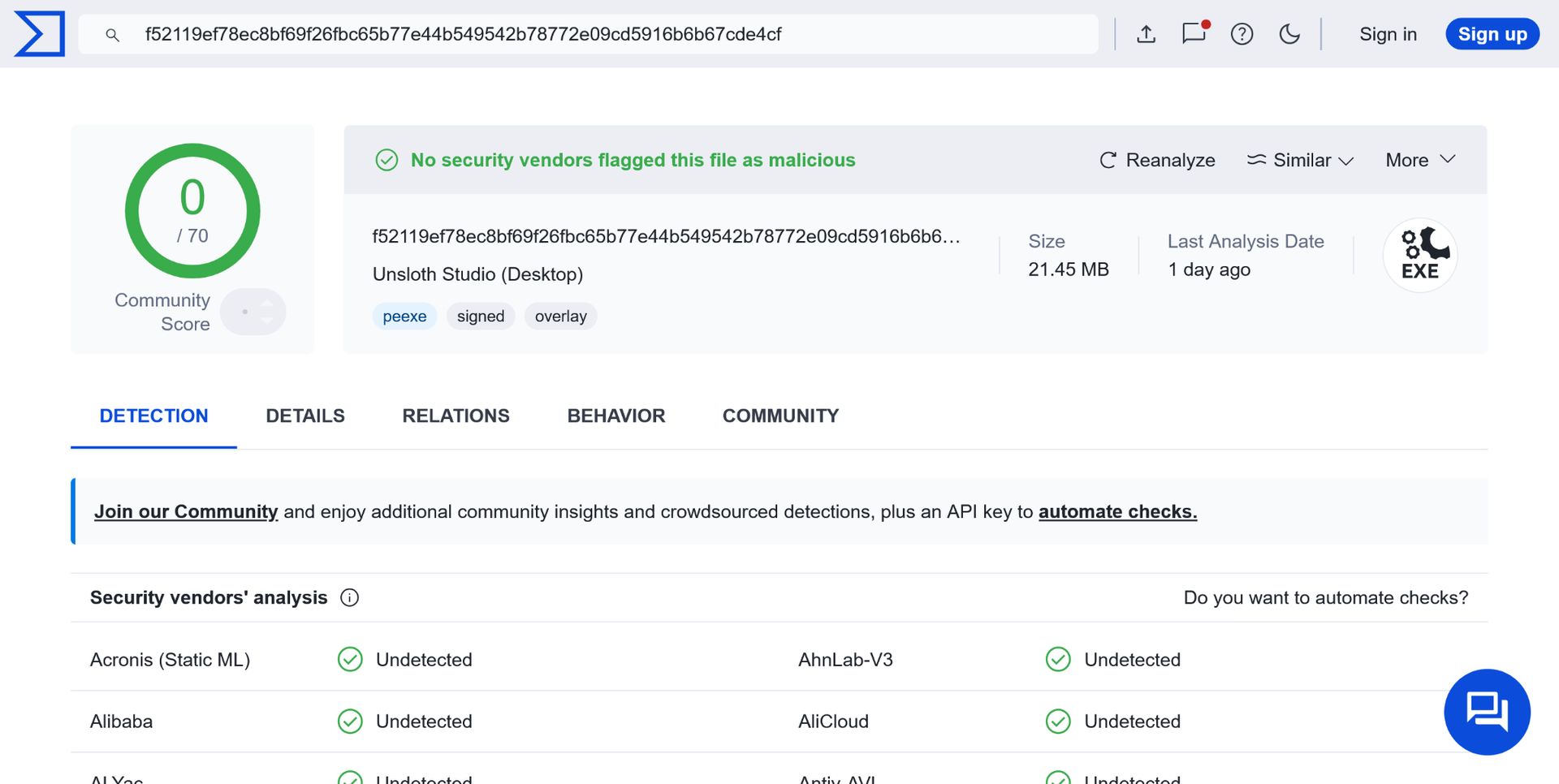Viewport: 1559px width, 784px height.
Task: Click AhnLab-V3 Undetected checkmark icon
Action: tap(1058, 660)
